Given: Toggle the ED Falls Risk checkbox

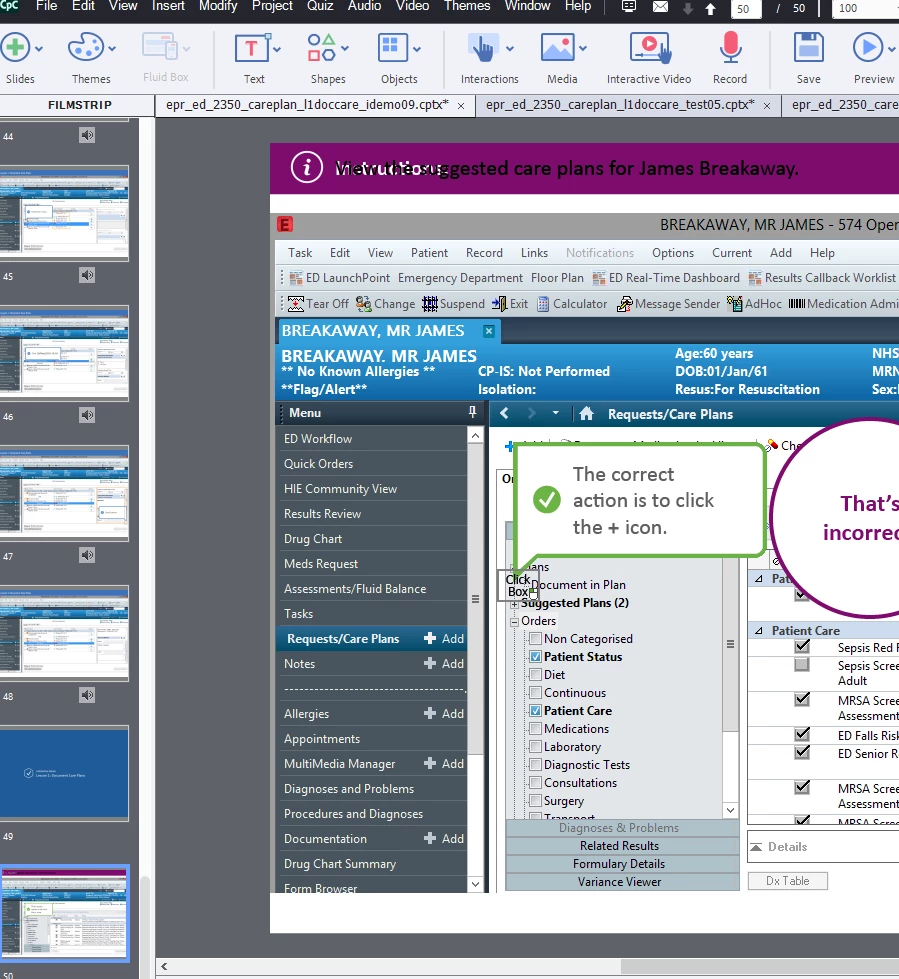Looking at the screenshot, I should [x=802, y=734].
